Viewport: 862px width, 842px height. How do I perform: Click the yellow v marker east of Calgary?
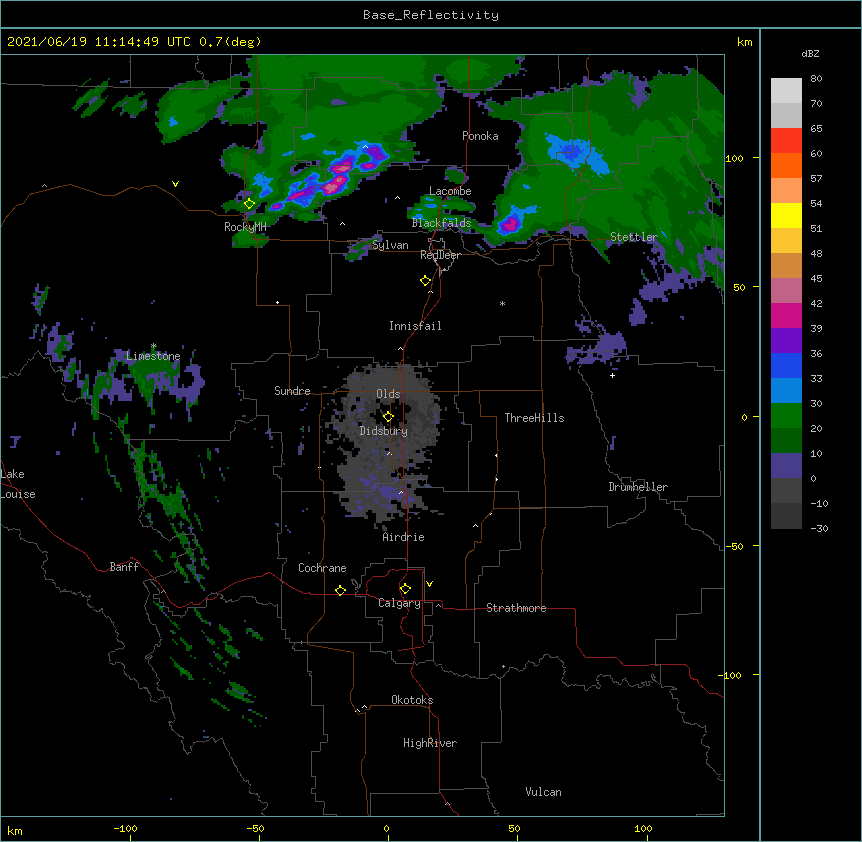429,584
